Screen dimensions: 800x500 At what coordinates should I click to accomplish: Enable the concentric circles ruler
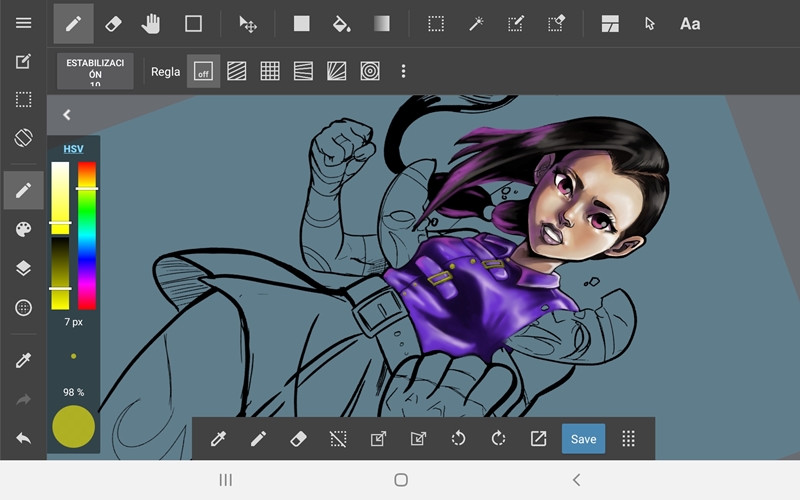point(370,71)
